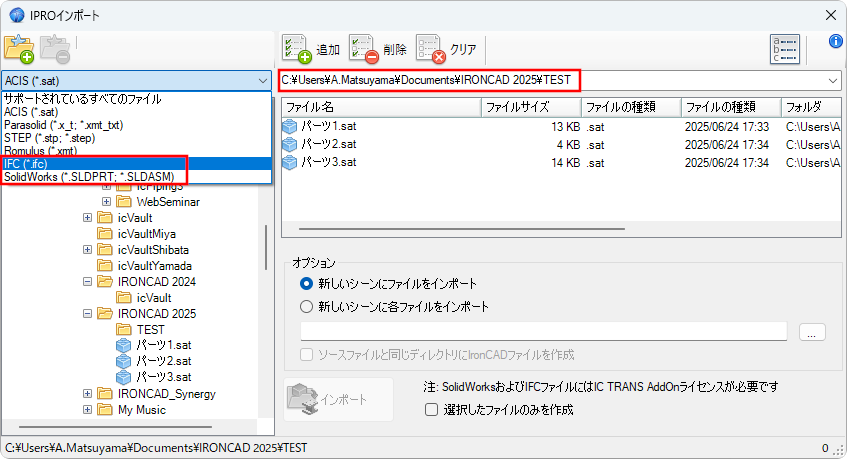Select 新しいシーンに各ファイルをインポート radio button
The image size is (847, 459).
tap(306, 307)
